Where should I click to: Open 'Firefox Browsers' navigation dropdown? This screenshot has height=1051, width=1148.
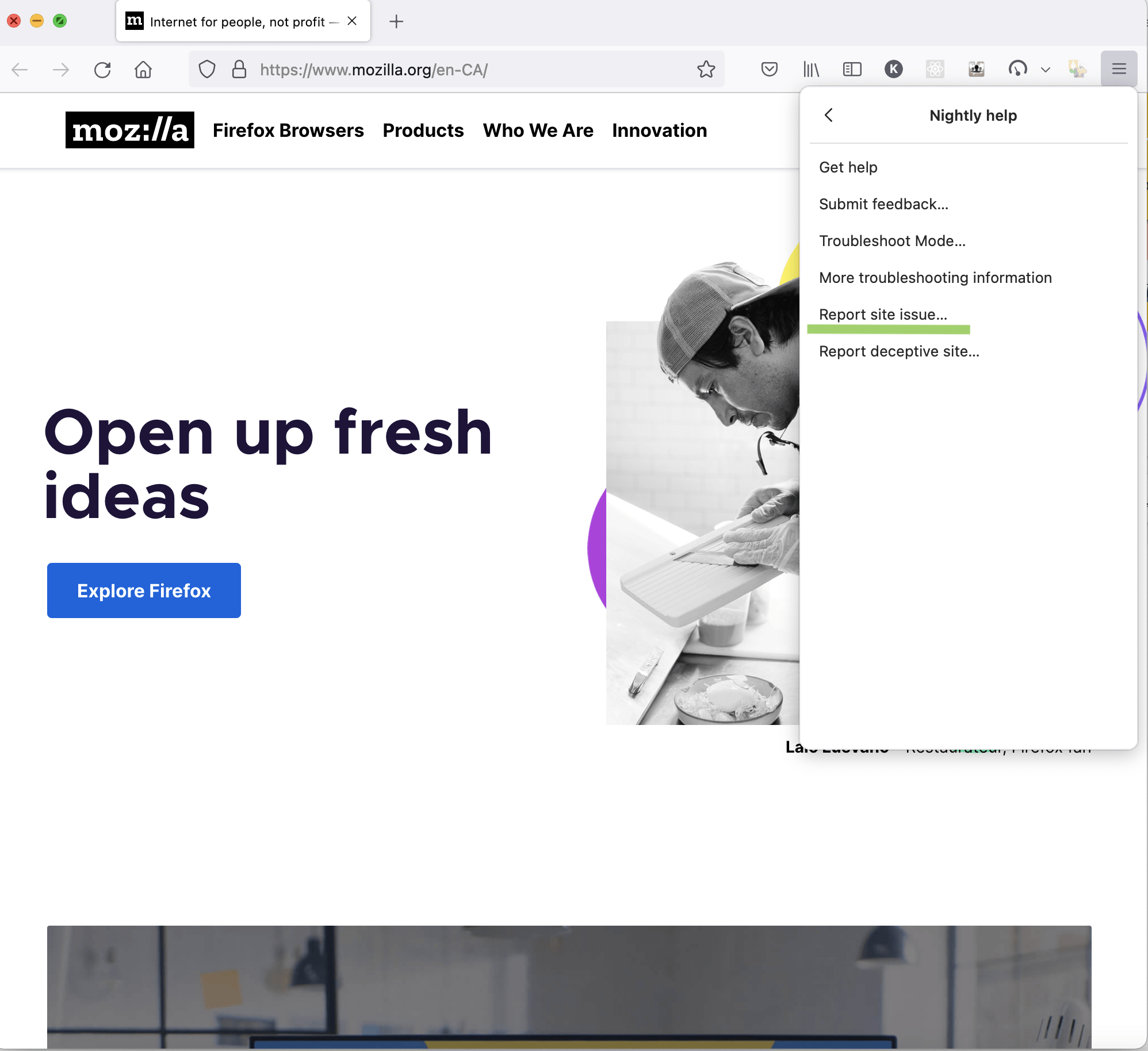coord(288,130)
